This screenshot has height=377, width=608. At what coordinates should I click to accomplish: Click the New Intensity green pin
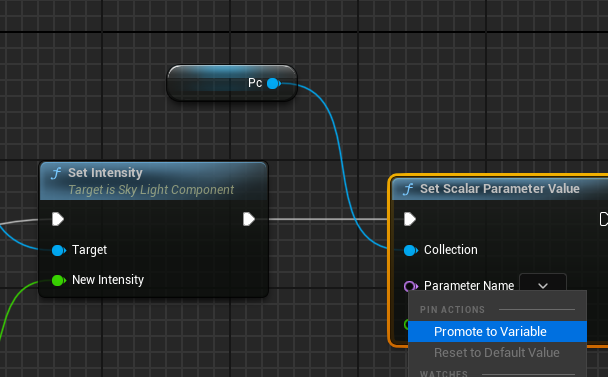click(x=59, y=280)
